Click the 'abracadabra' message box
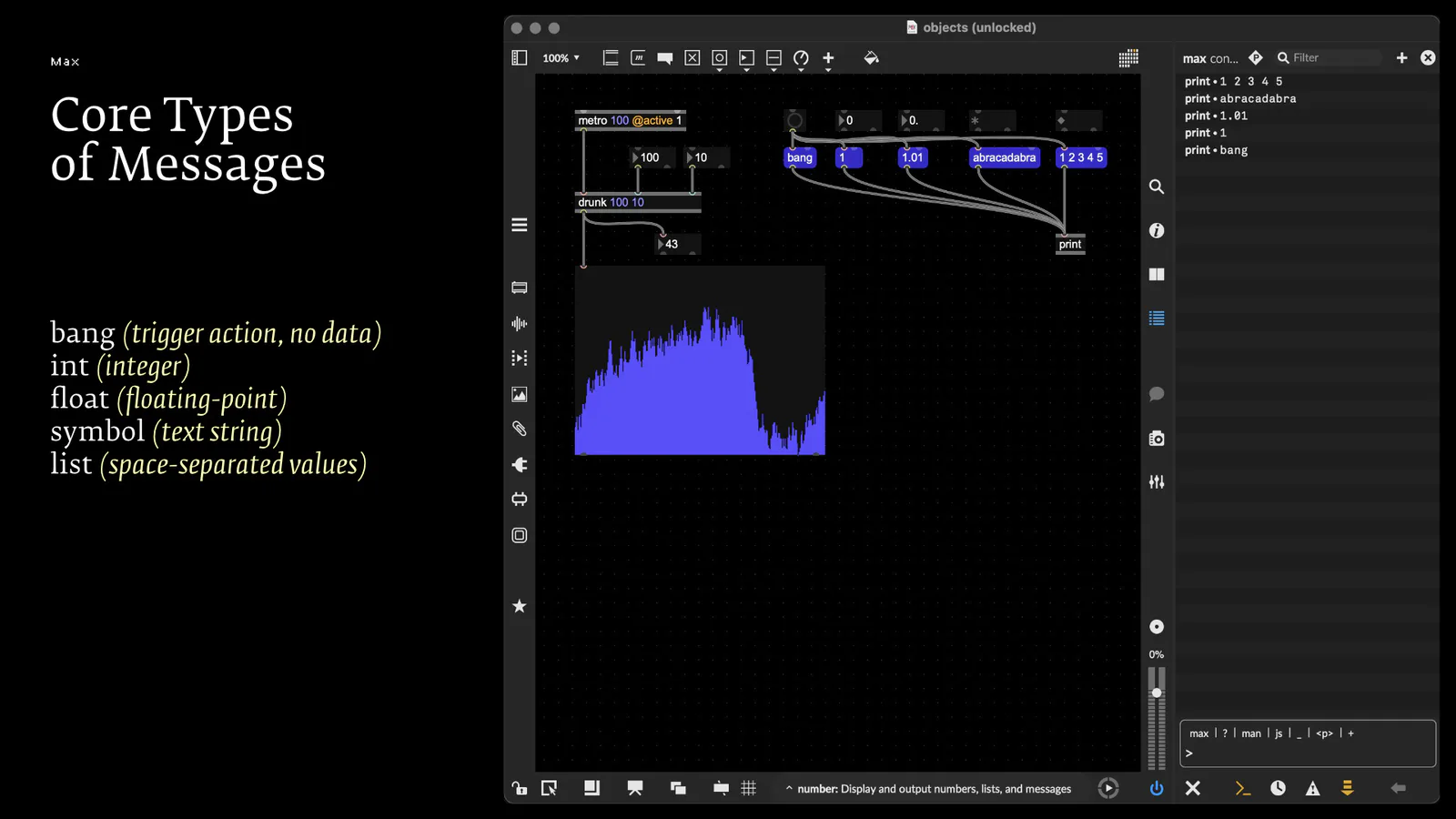 click(1004, 157)
